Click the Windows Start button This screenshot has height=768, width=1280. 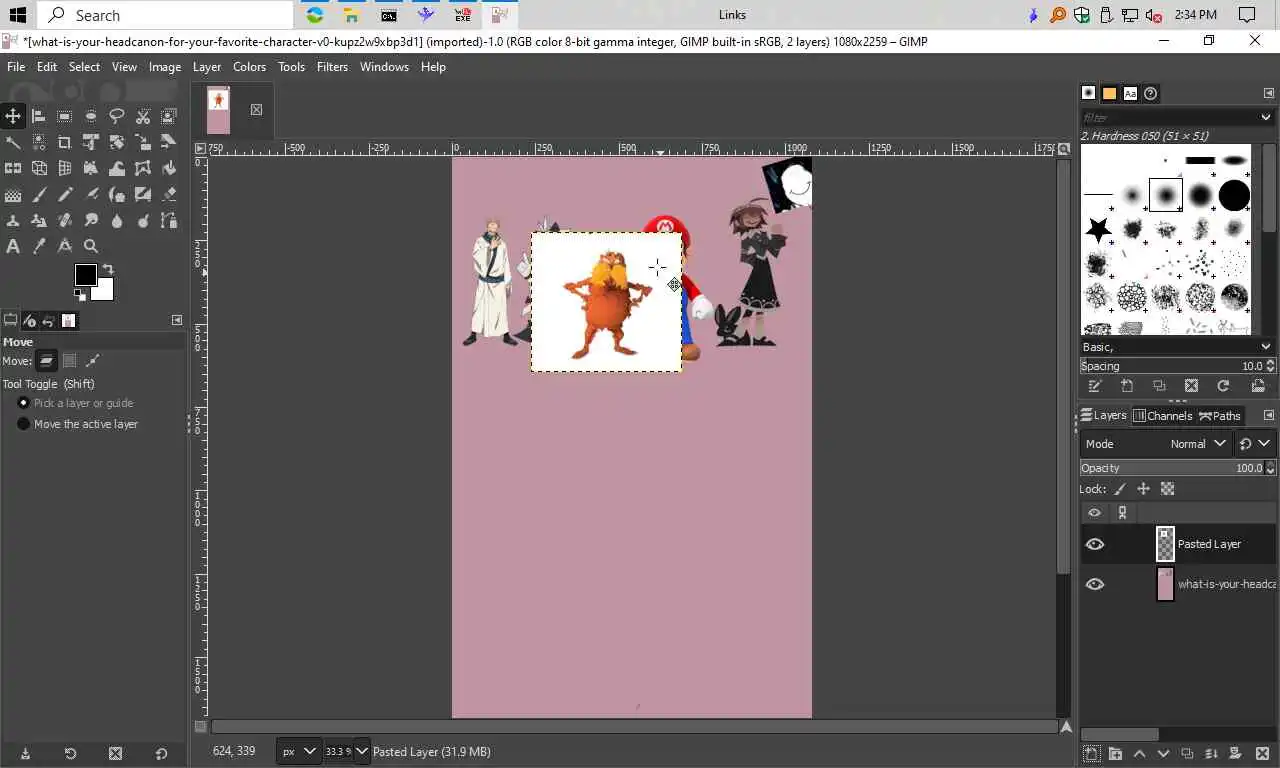18,15
